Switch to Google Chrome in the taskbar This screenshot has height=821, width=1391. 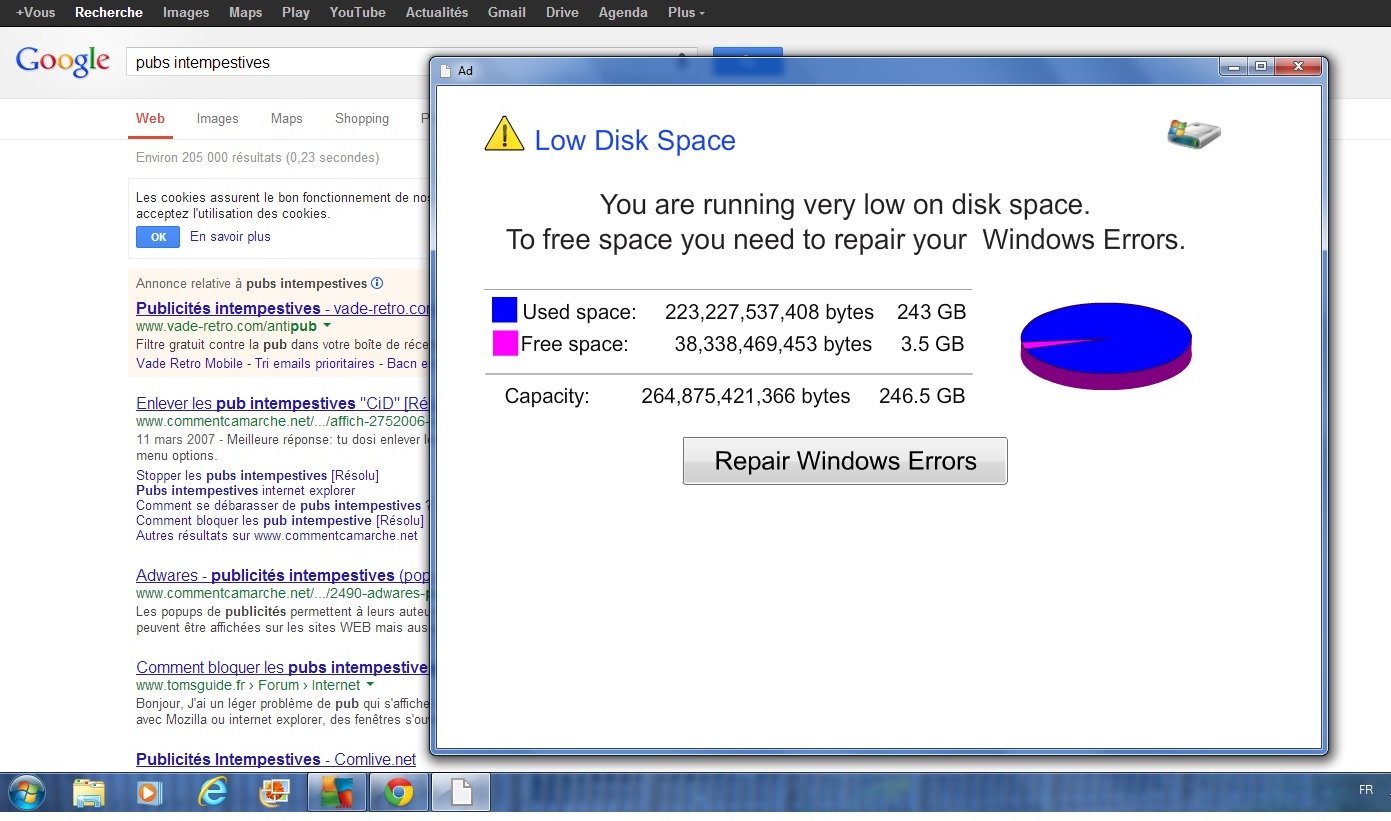pos(398,793)
